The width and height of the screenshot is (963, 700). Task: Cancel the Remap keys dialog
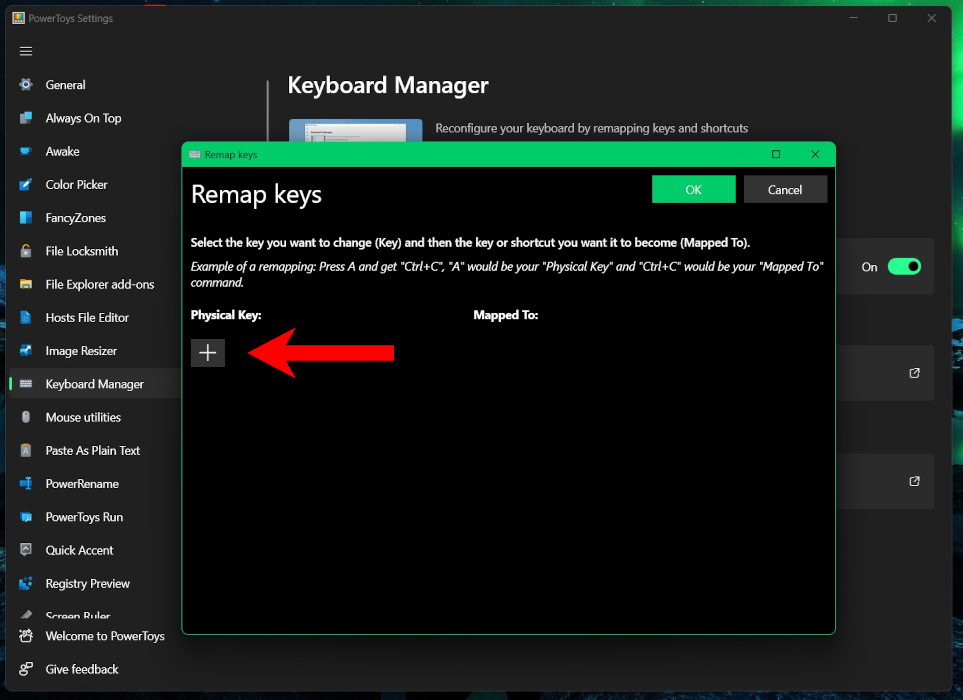[x=786, y=188]
